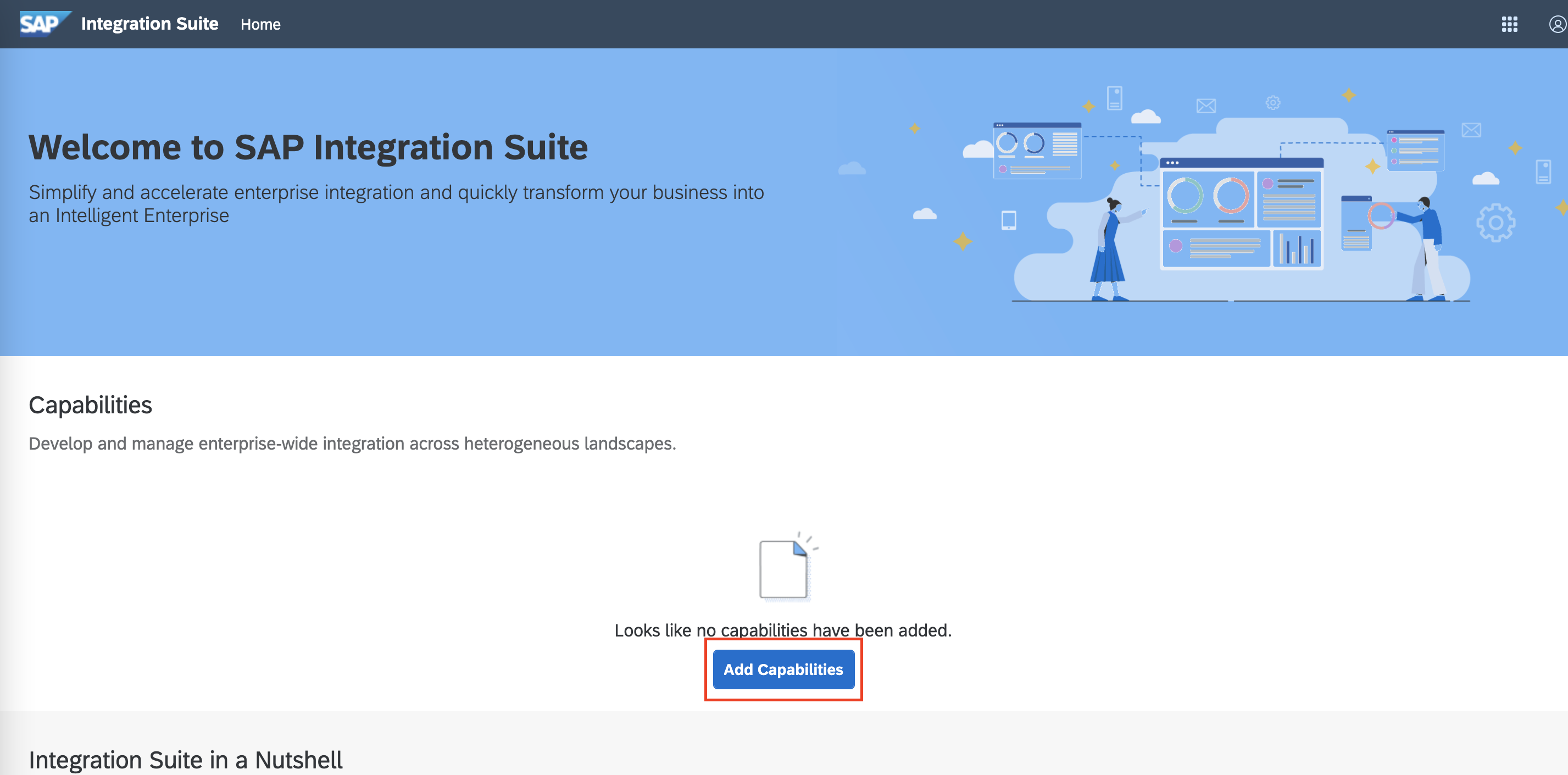Click the envelope icon at far right
The width and height of the screenshot is (1568, 775).
coord(1471,130)
